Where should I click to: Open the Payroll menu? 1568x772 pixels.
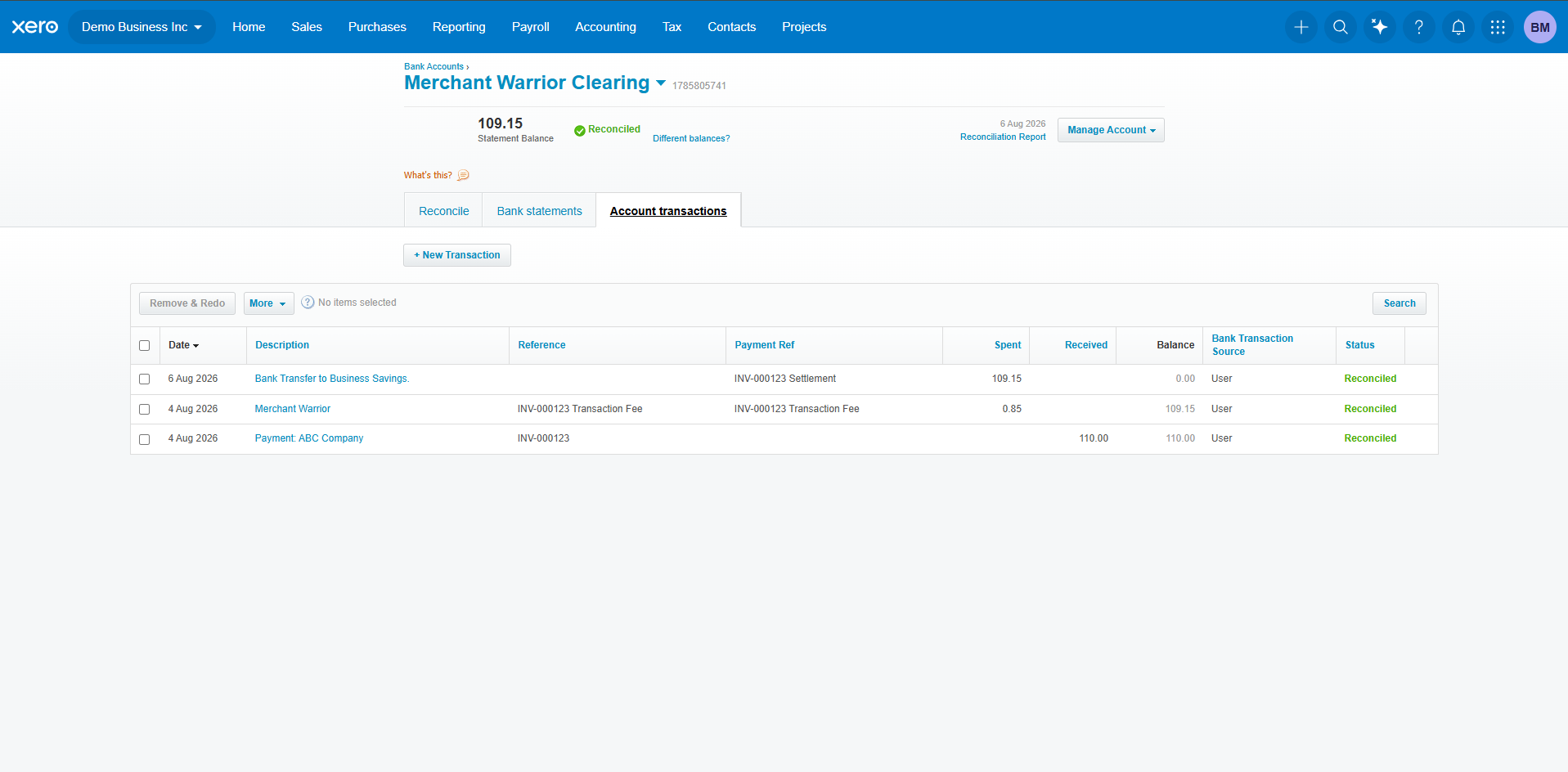(531, 27)
